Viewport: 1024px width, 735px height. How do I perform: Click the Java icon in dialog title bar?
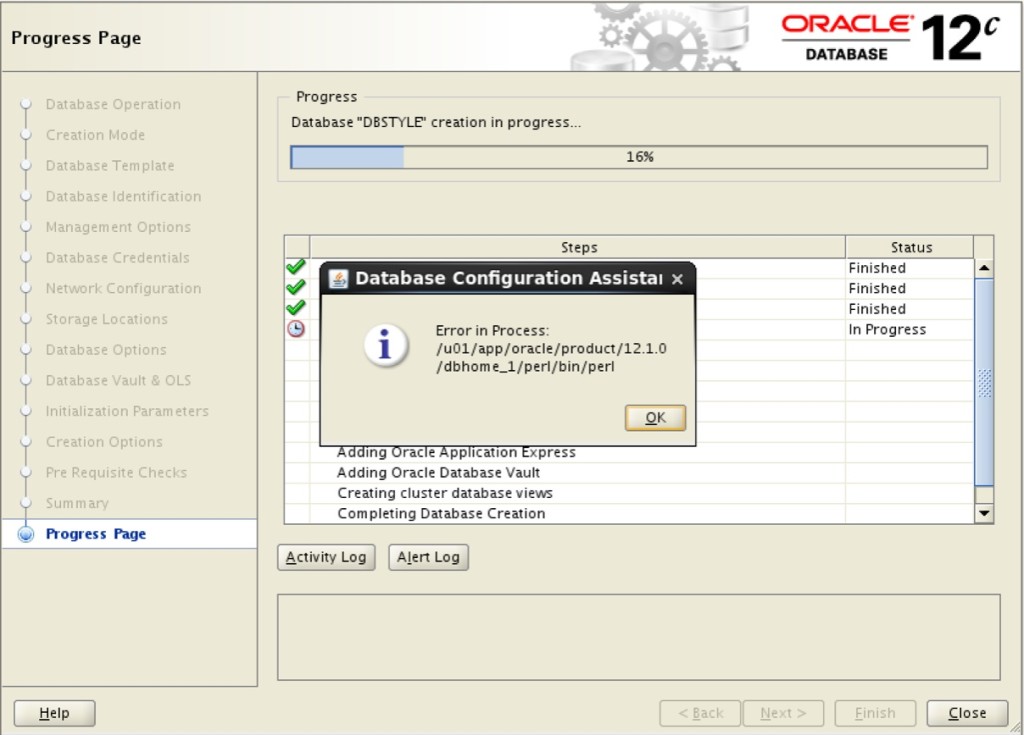tap(338, 279)
